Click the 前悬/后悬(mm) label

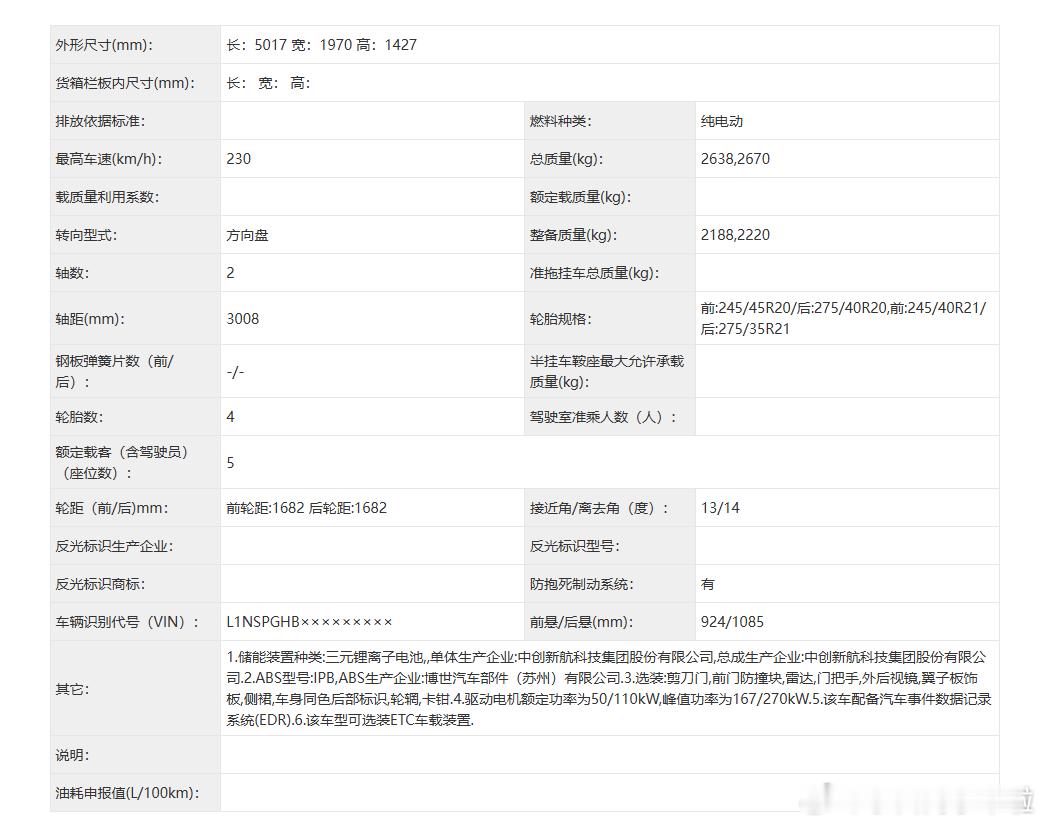point(581,623)
